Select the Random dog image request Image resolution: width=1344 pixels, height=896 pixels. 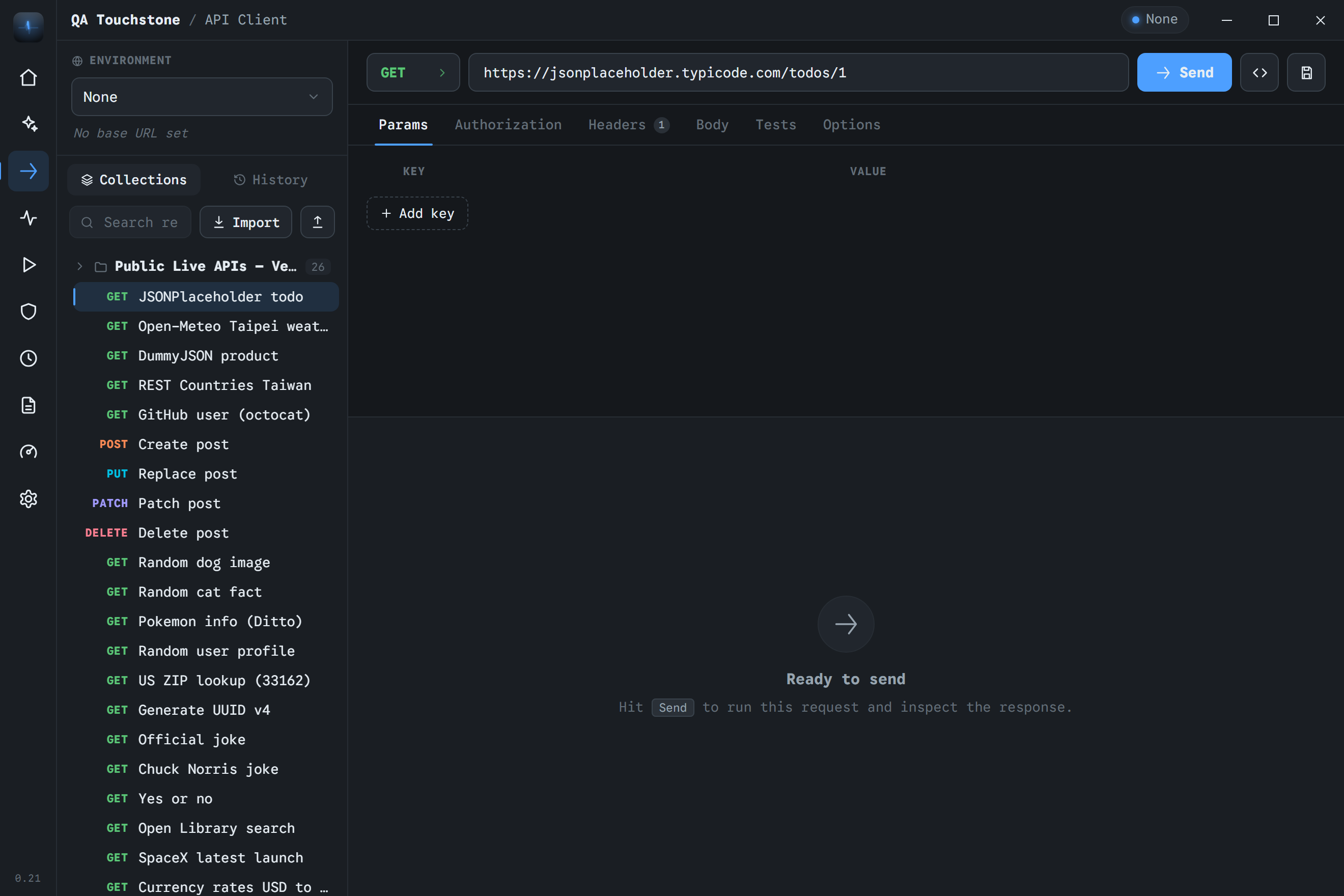(206, 562)
